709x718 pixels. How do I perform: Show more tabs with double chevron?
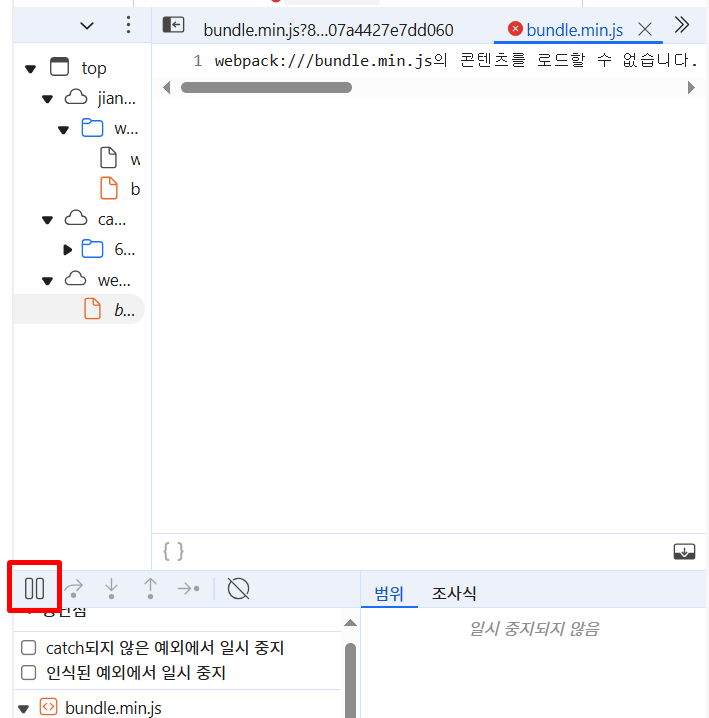[682, 25]
